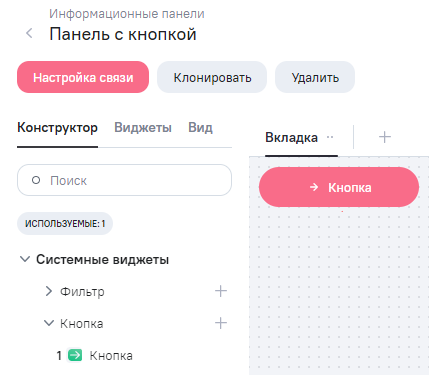Go back using the left chevron arrow
The height and width of the screenshot is (375, 429).
coord(29,33)
